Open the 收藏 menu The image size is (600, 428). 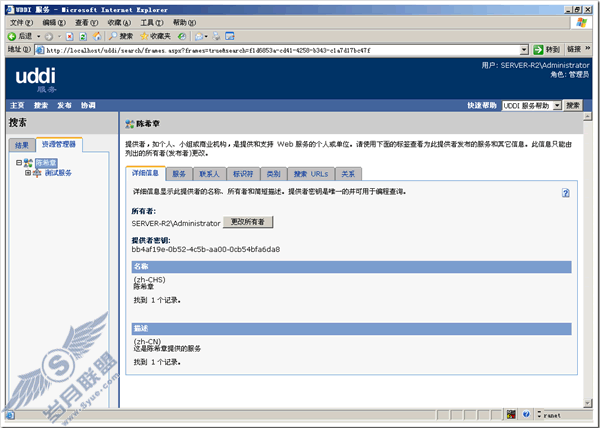coord(119,23)
